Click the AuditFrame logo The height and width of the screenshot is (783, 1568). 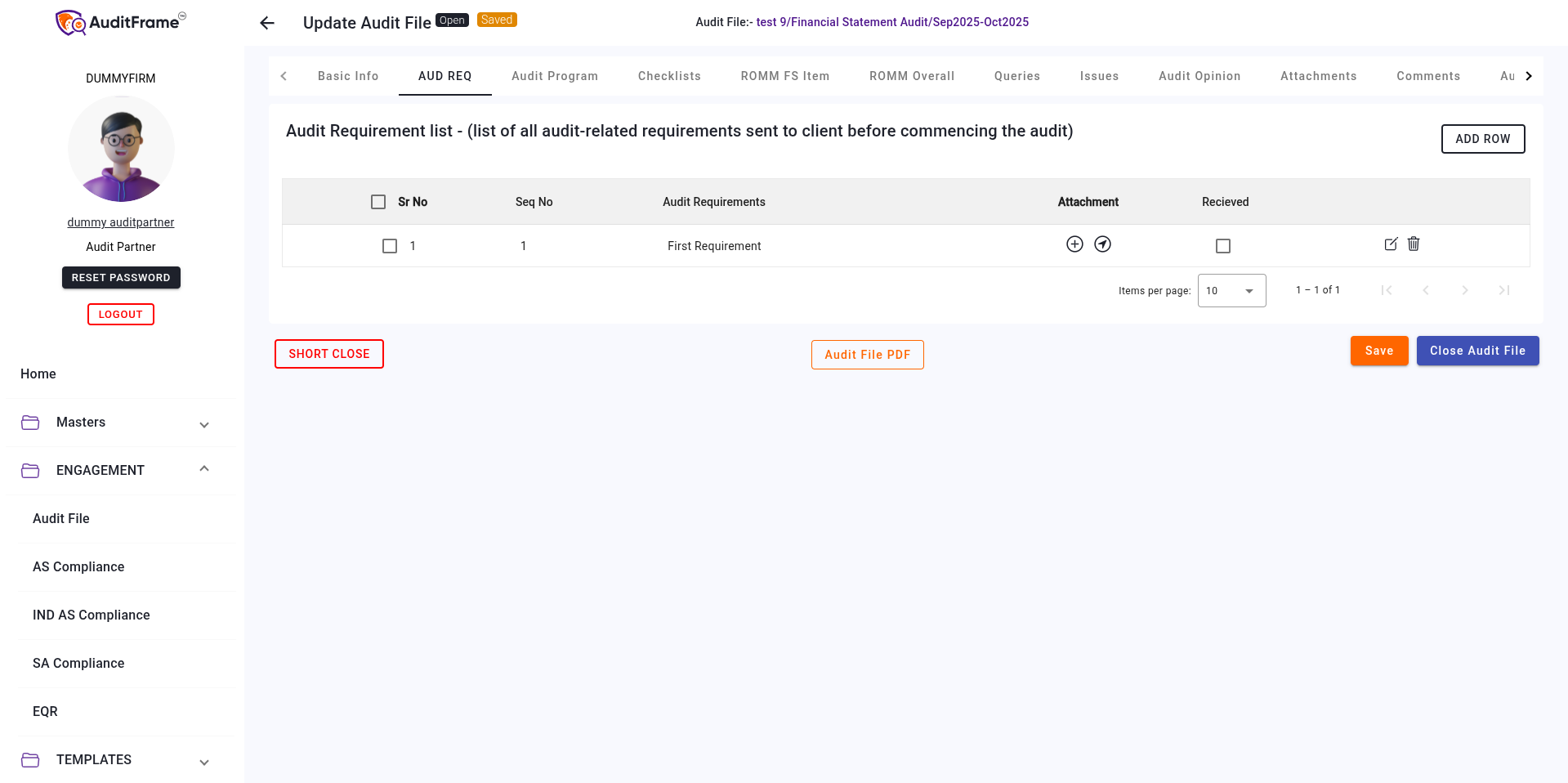(119, 22)
